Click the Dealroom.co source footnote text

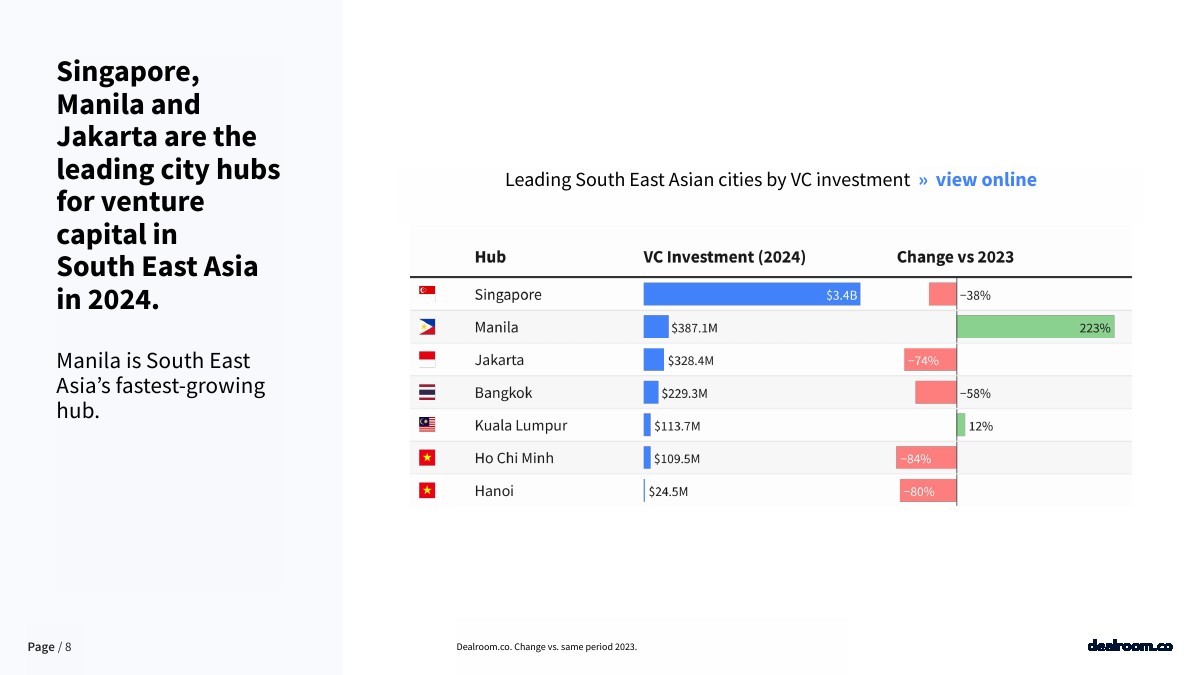[x=546, y=647]
